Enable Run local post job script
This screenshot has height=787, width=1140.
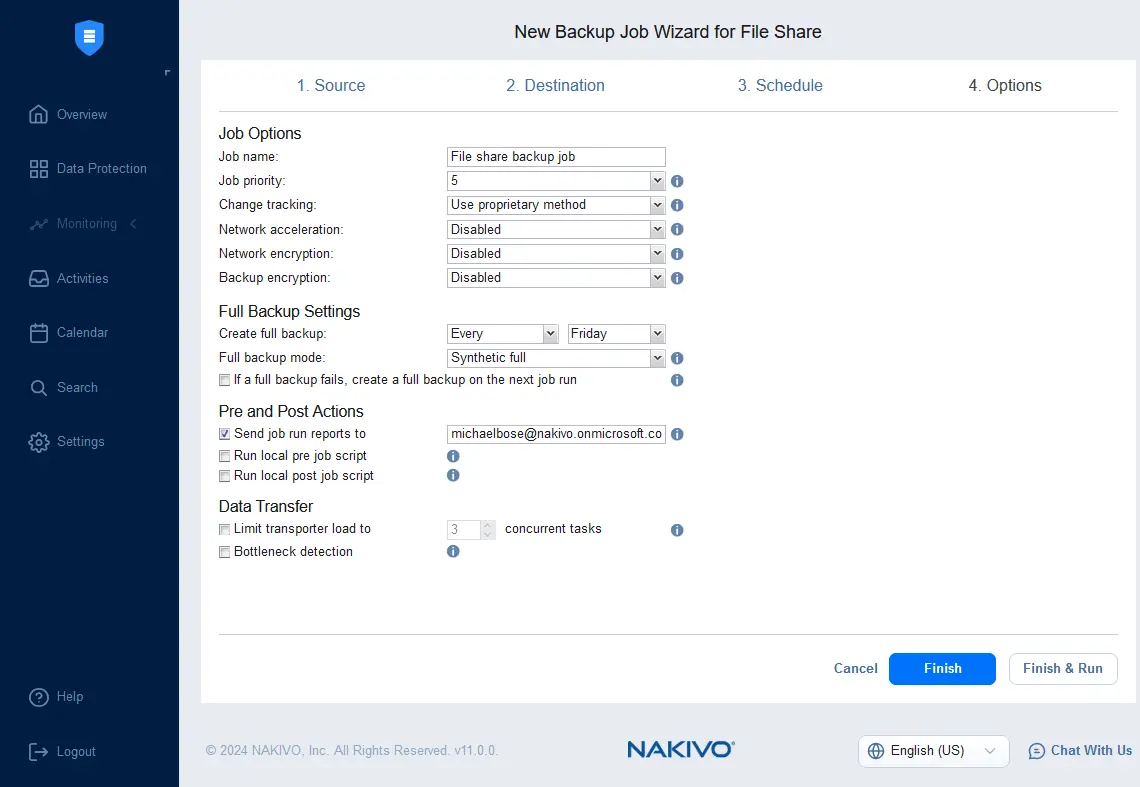pyautogui.click(x=225, y=476)
